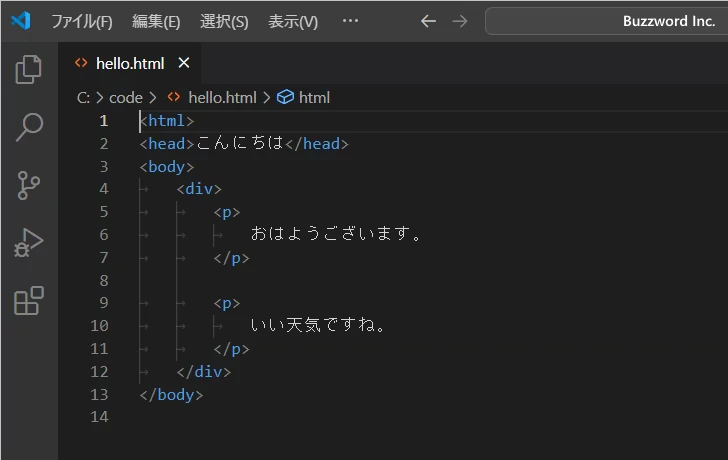Open the 選択(S) menu
The image size is (728, 460).
[224, 21]
